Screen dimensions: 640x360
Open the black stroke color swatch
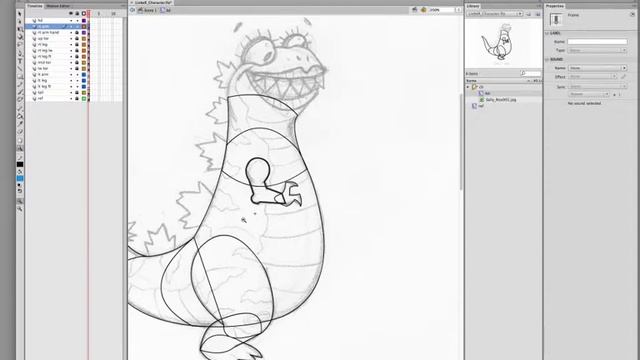[20, 164]
